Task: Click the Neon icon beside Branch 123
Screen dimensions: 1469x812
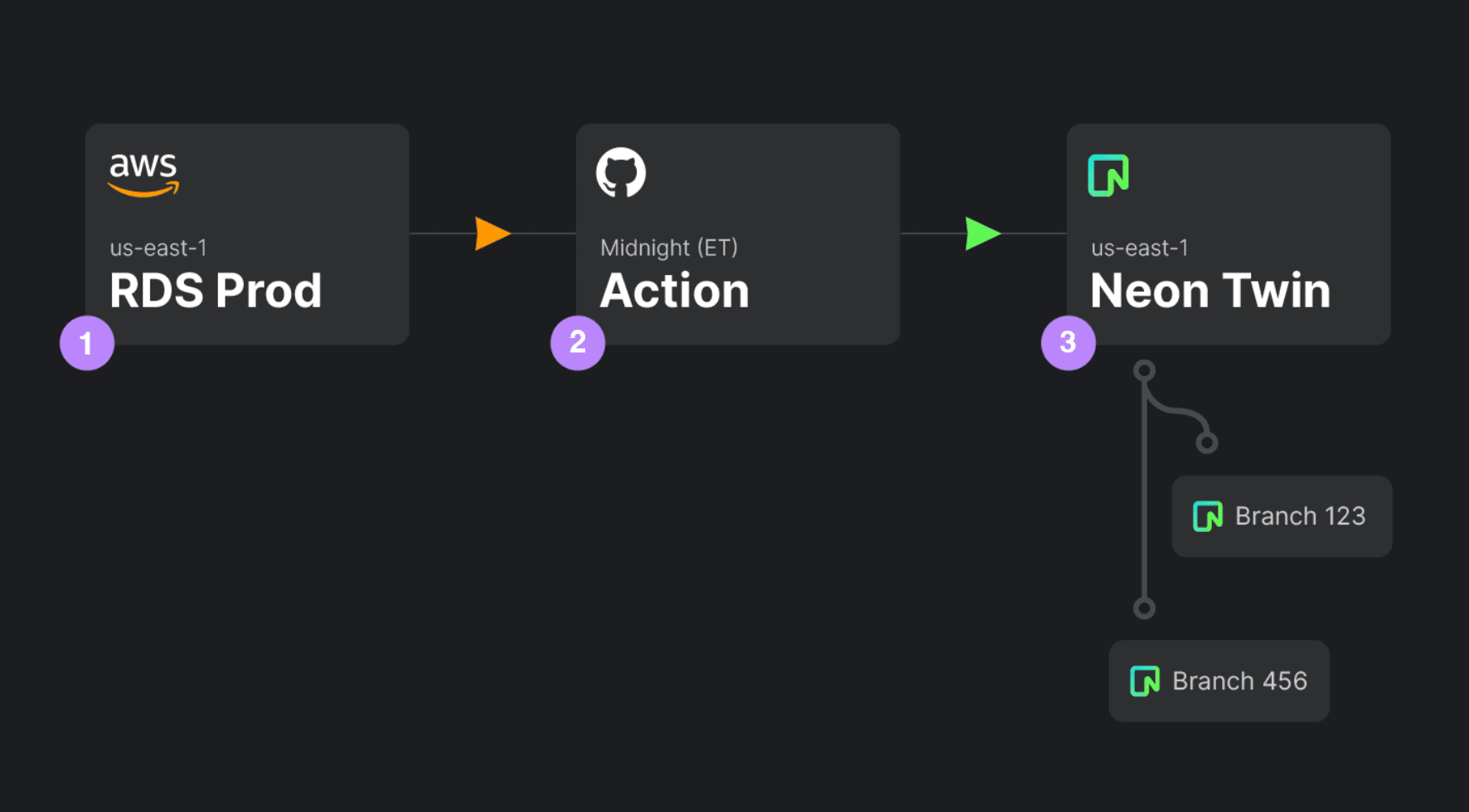Action: (1208, 516)
